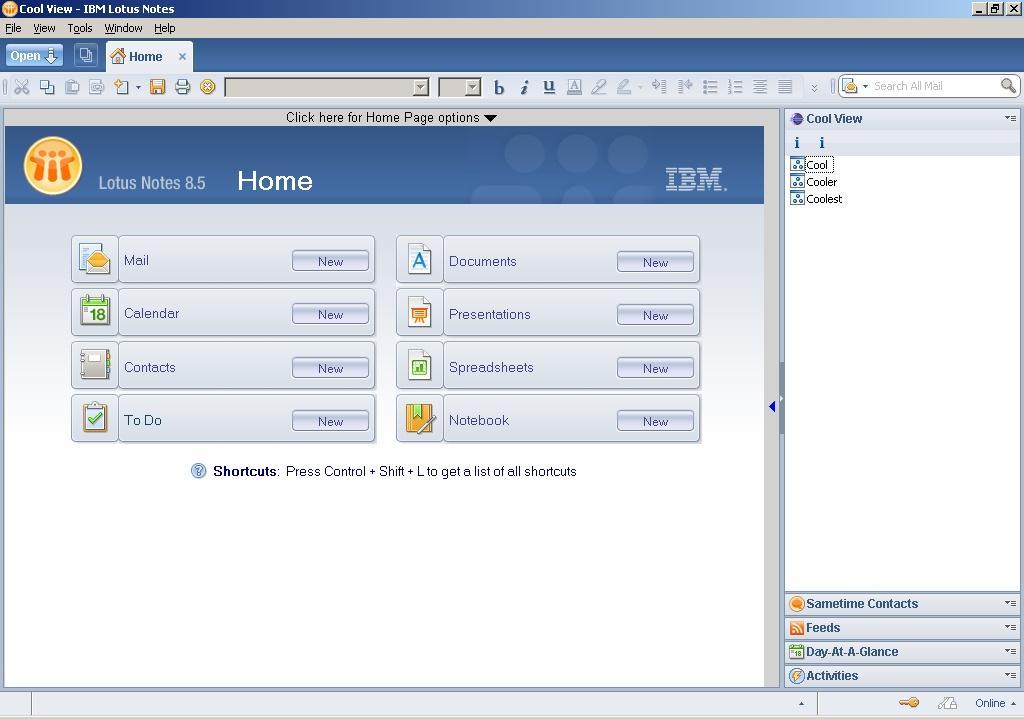Open the File menu
The width and height of the screenshot is (1024, 719).
click(x=13, y=28)
